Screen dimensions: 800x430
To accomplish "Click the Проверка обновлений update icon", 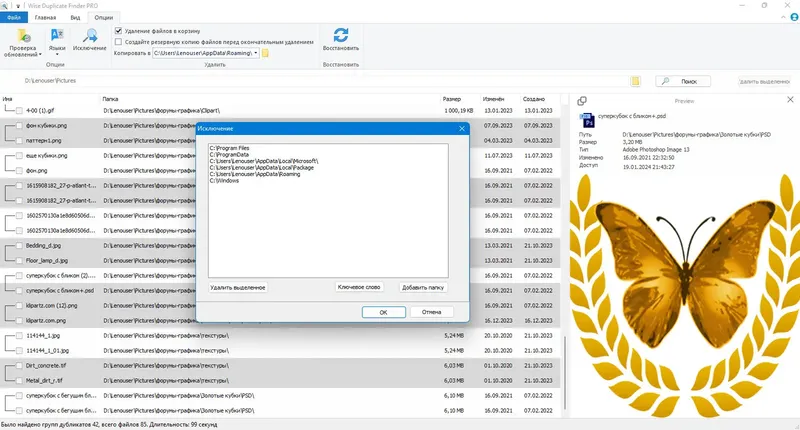I will coord(22,36).
